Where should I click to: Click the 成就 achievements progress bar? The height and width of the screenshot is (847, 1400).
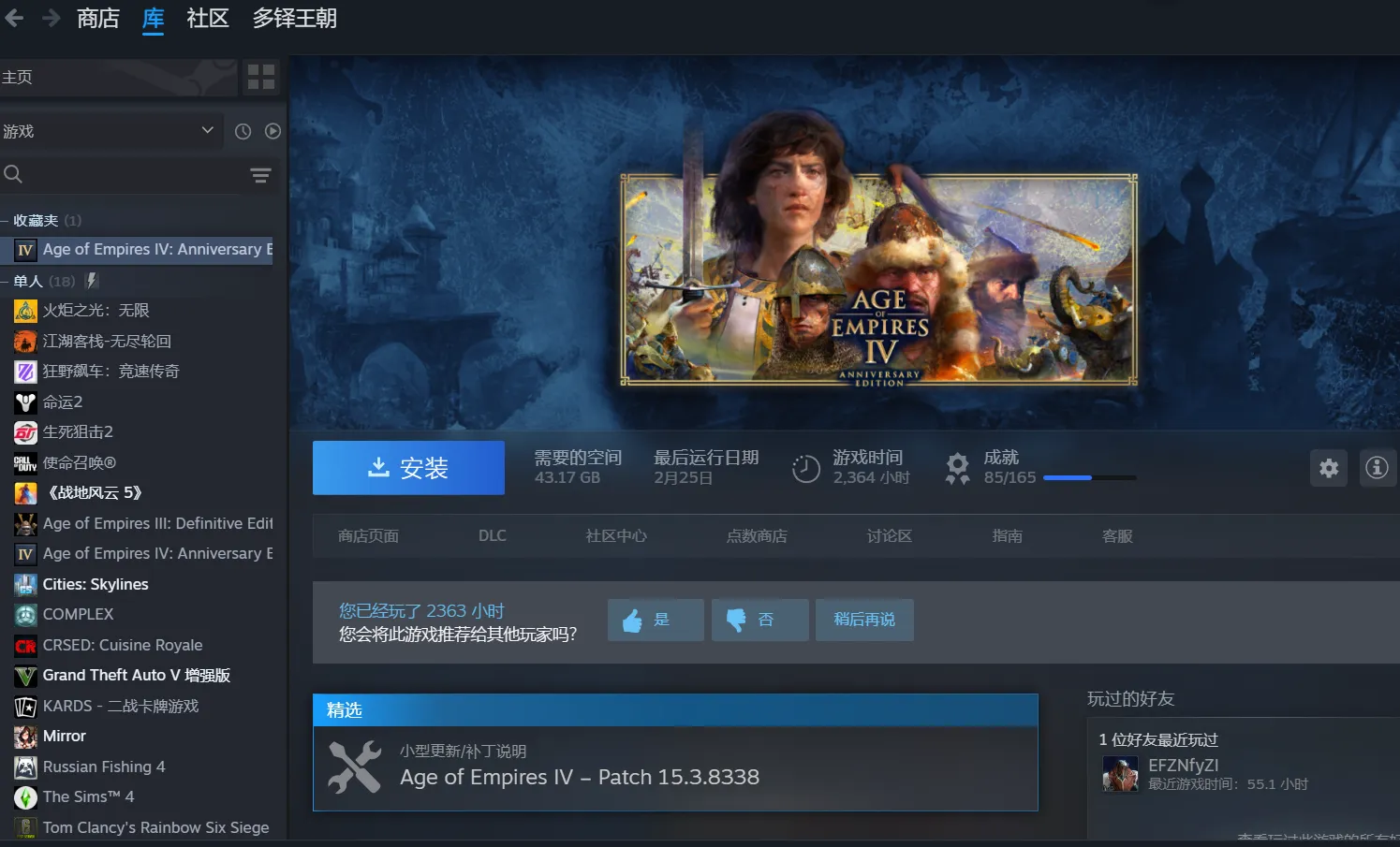pos(1089,477)
